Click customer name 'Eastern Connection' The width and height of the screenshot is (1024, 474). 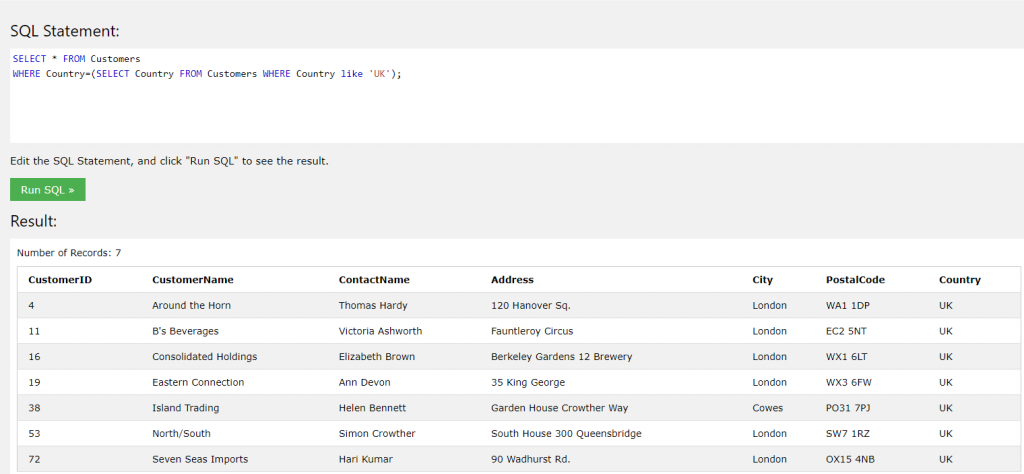pos(198,382)
